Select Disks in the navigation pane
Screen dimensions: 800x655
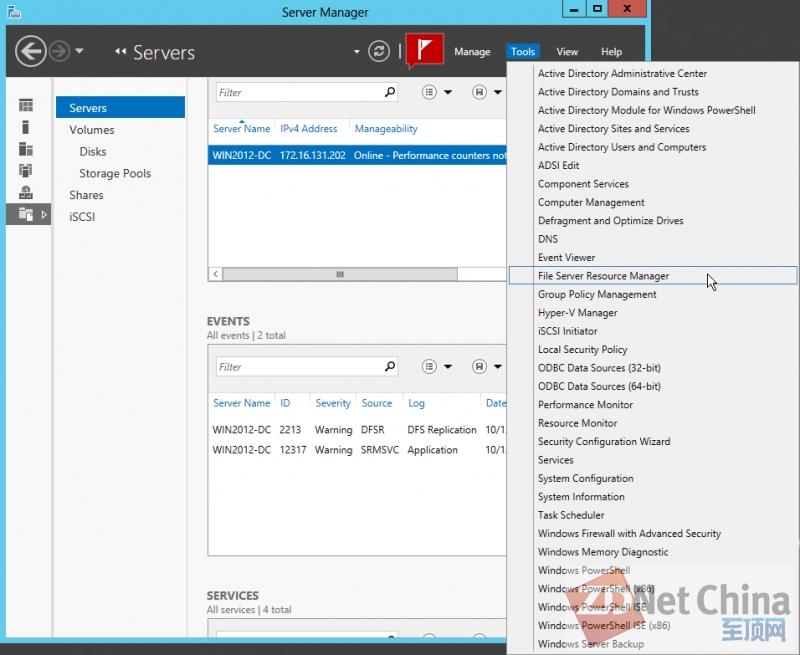pyautogui.click(x=93, y=152)
